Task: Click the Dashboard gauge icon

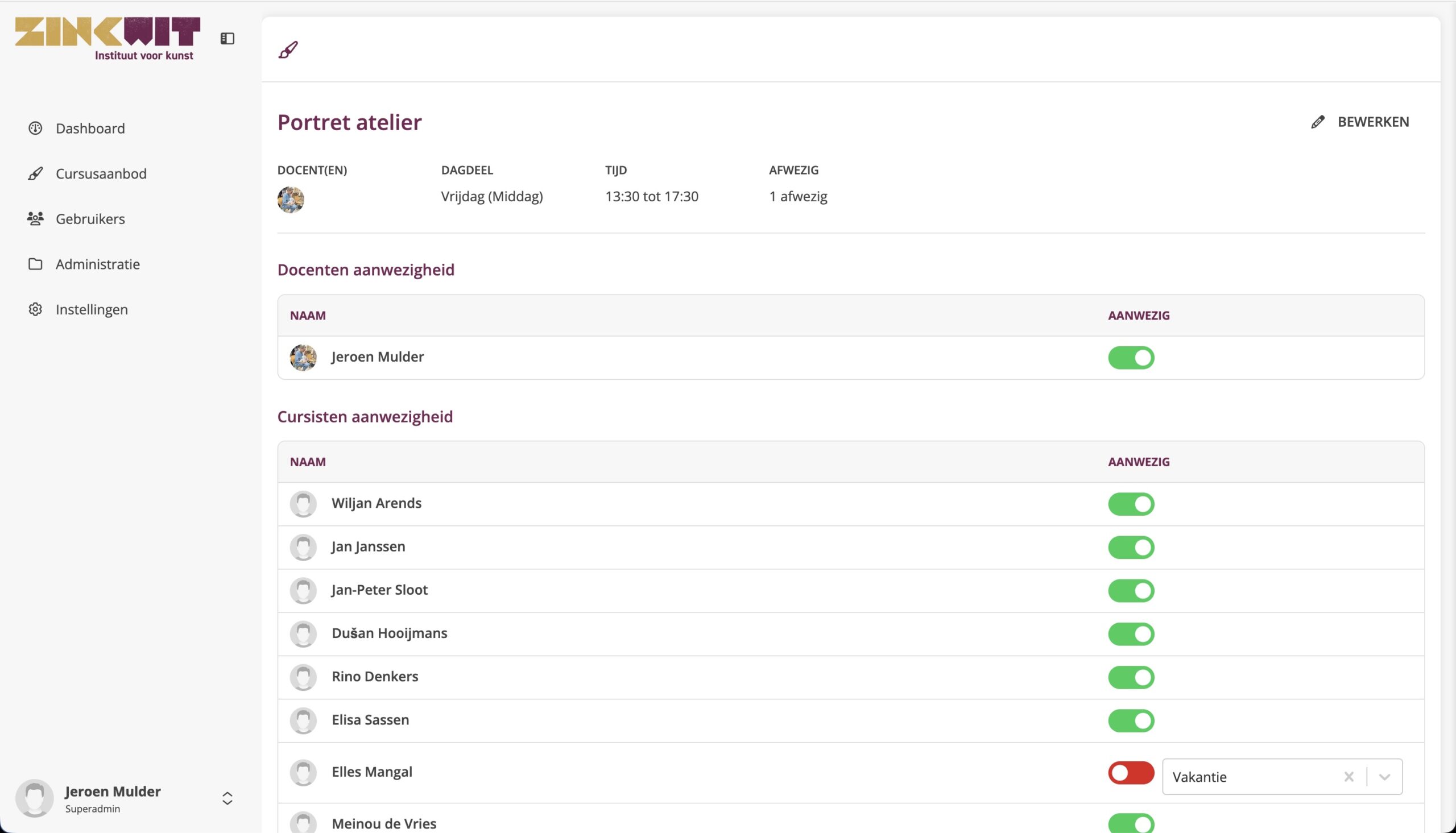Action: [35, 128]
